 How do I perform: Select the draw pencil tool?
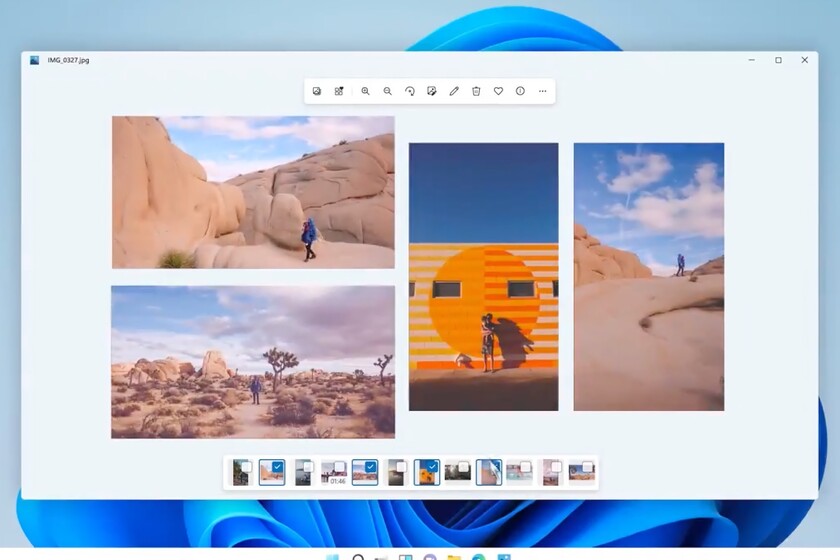pos(454,91)
